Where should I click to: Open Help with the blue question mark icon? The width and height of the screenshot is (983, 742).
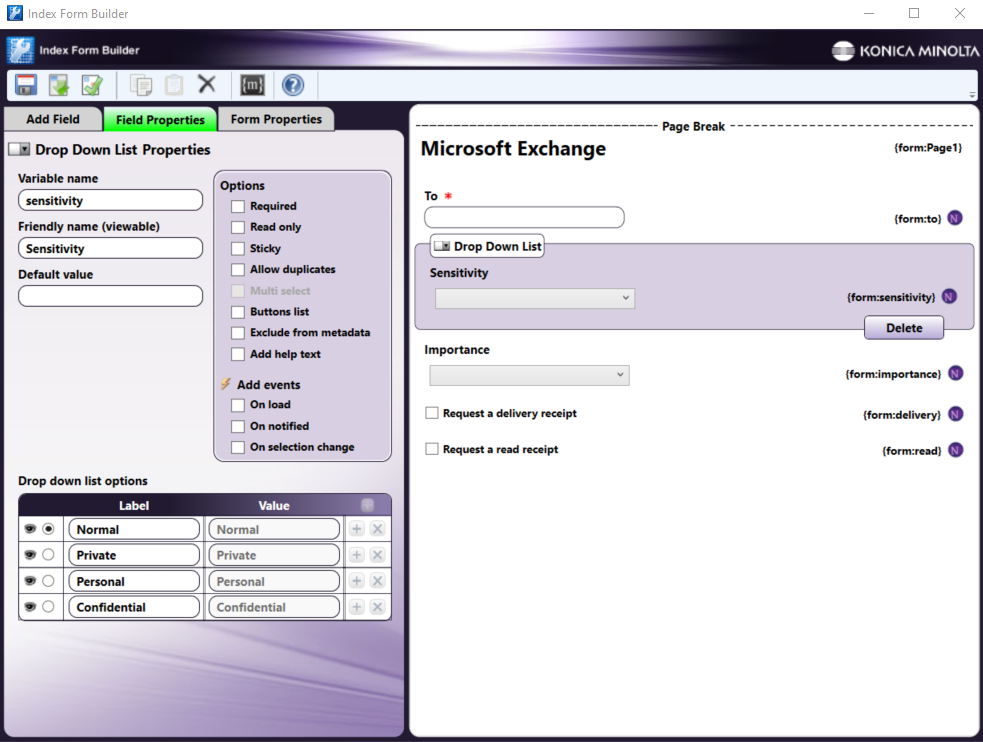(293, 85)
